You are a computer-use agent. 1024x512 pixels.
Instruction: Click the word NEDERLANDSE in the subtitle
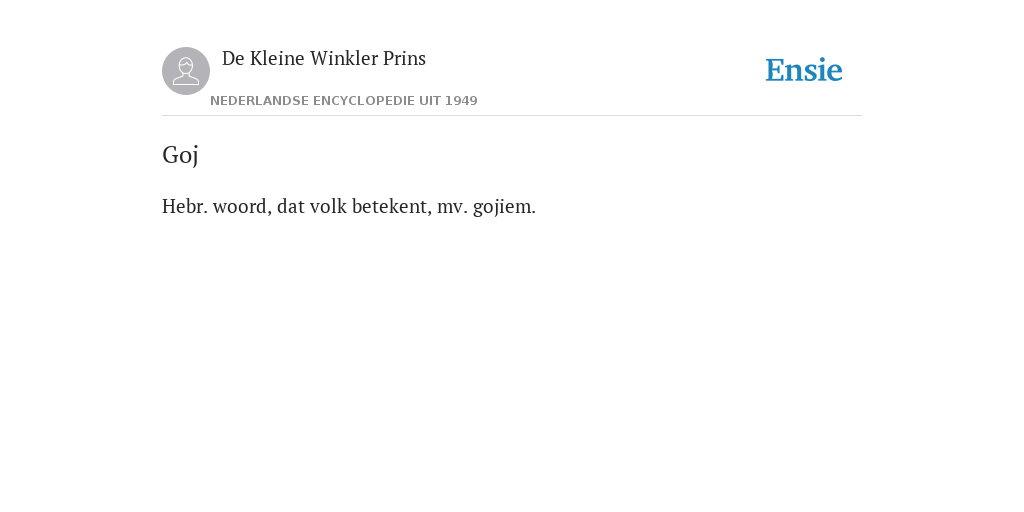[x=259, y=101]
